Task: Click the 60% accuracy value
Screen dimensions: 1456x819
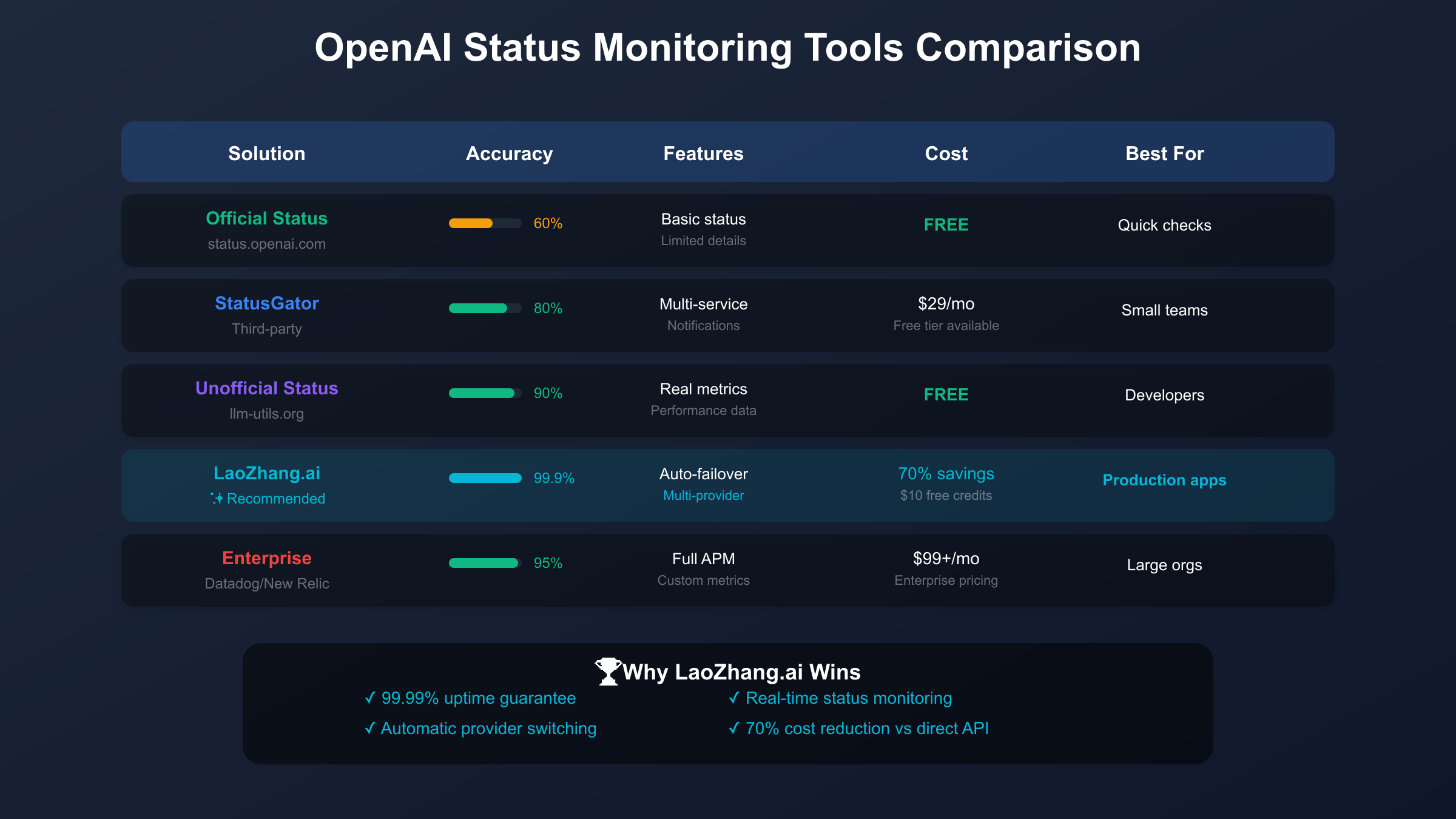Action: pyautogui.click(x=548, y=223)
